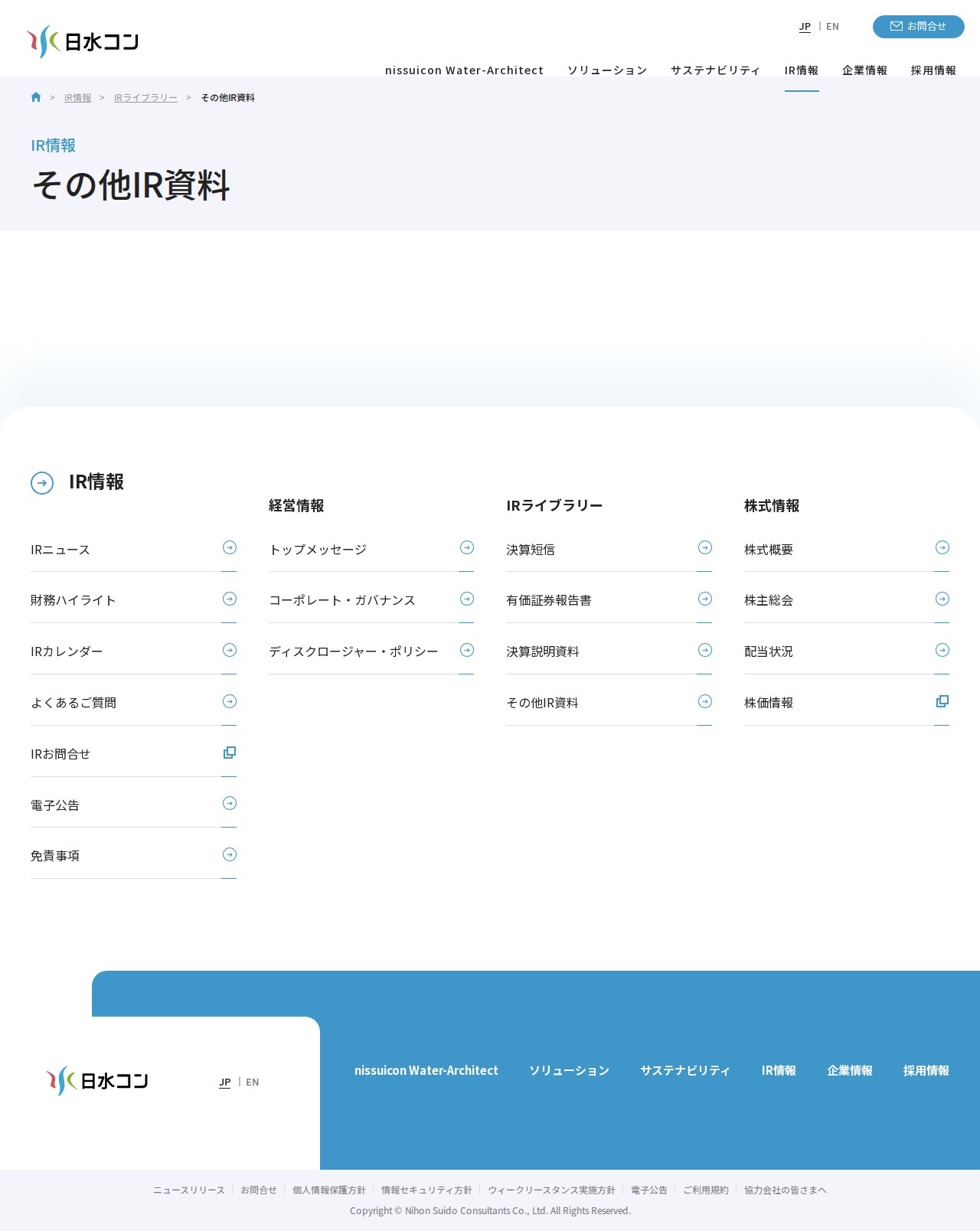The image size is (980, 1231).
Task: Click the 決算短信 link text
Action: [531, 550]
